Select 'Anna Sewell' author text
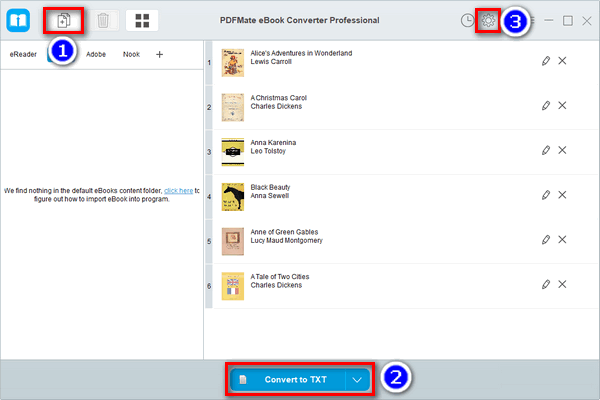This screenshot has width=600, height=400. click(270, 196)
